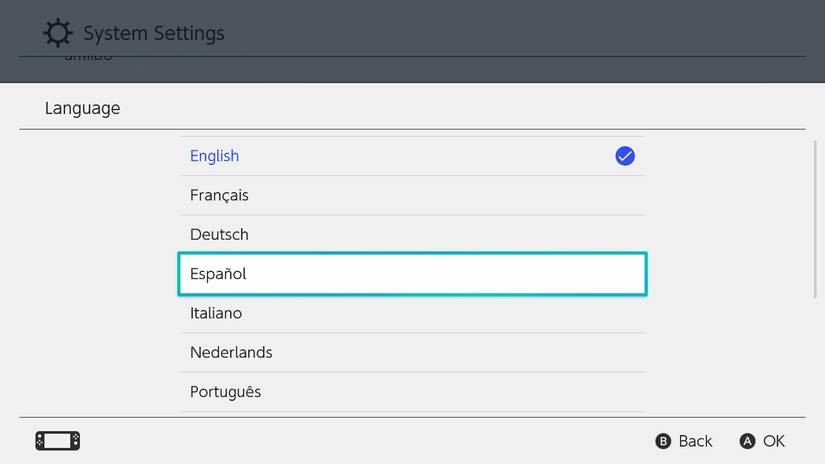Select English language option

coord(215,156)
